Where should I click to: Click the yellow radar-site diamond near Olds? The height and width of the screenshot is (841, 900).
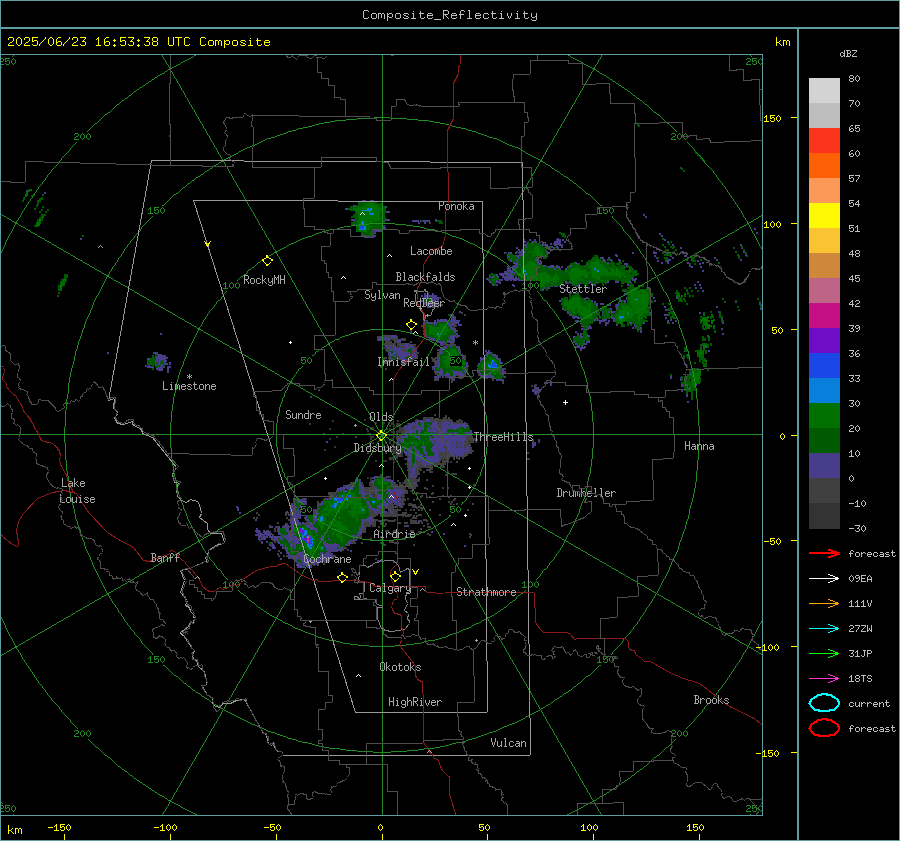click(381, 436)
